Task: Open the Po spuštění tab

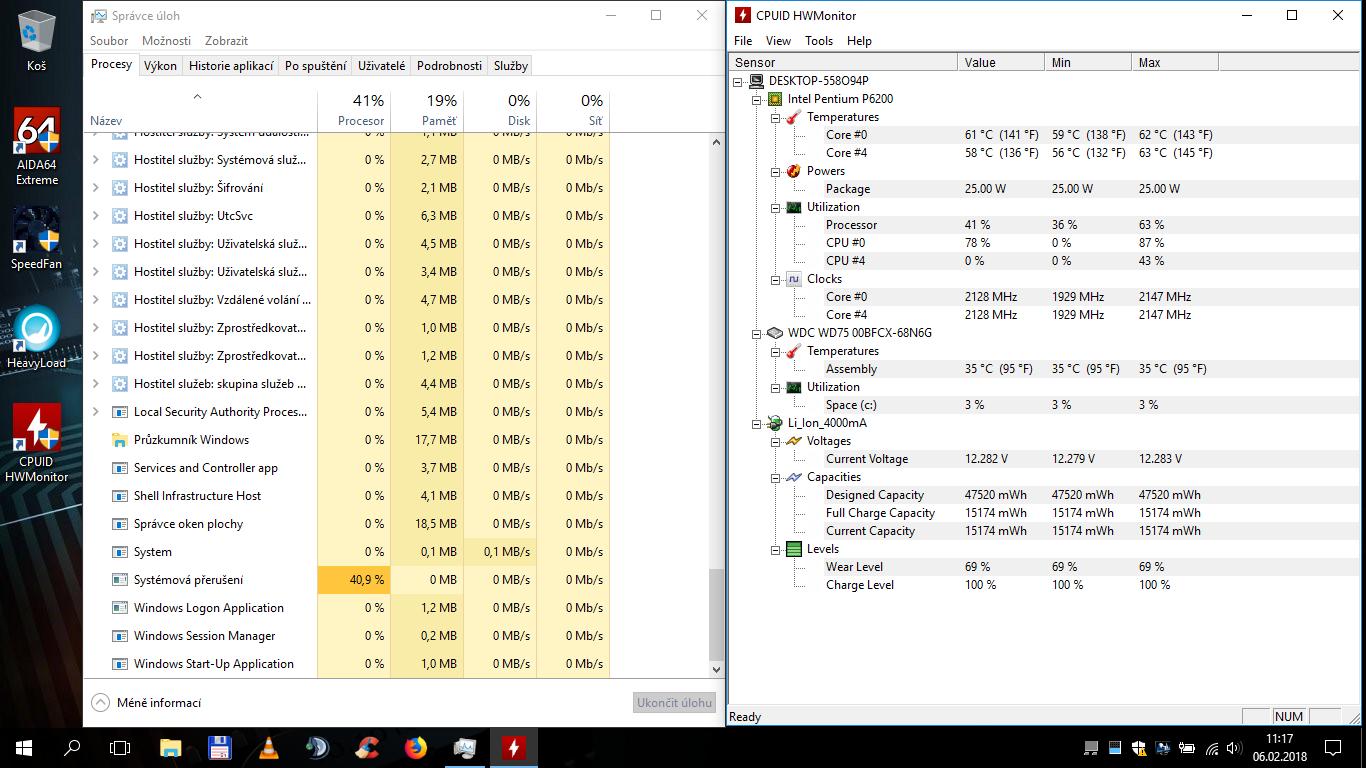Action: point(316,66)
